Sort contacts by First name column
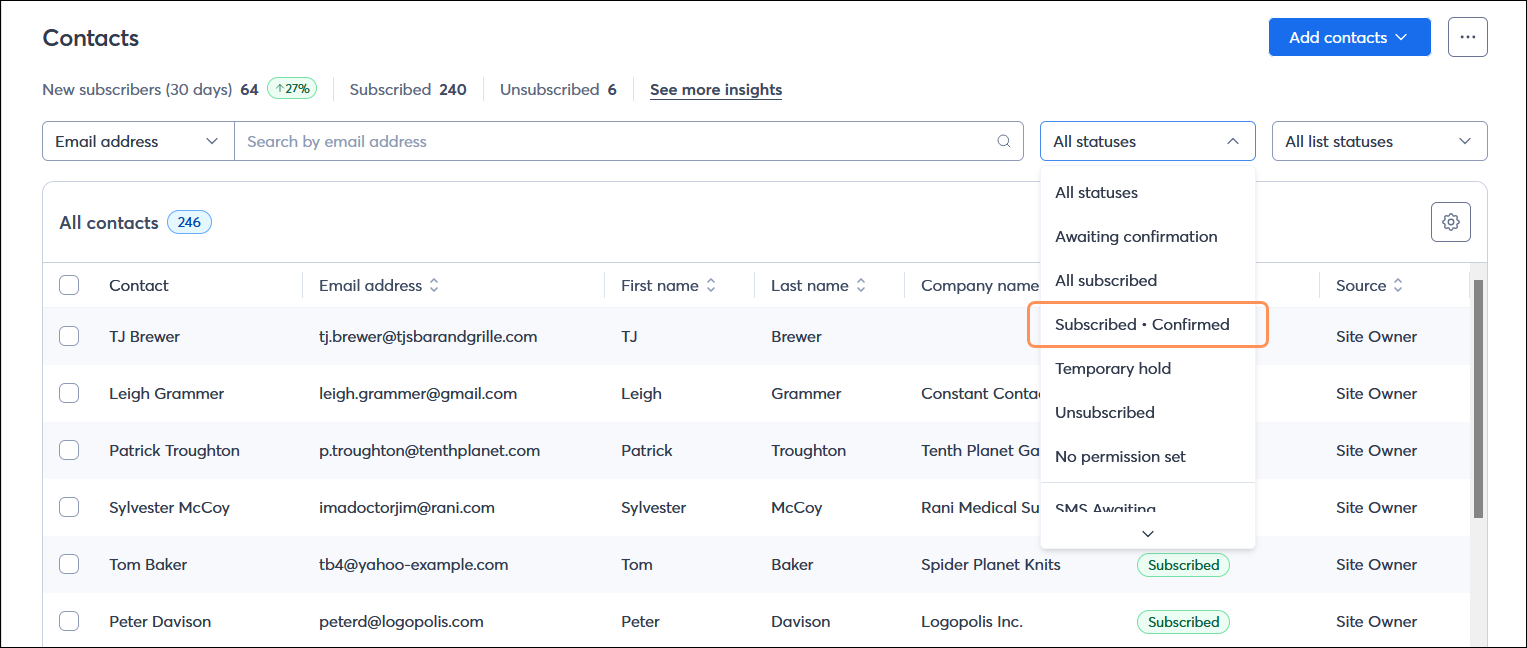Screen dimensions: 1527x648 [710, 285]
